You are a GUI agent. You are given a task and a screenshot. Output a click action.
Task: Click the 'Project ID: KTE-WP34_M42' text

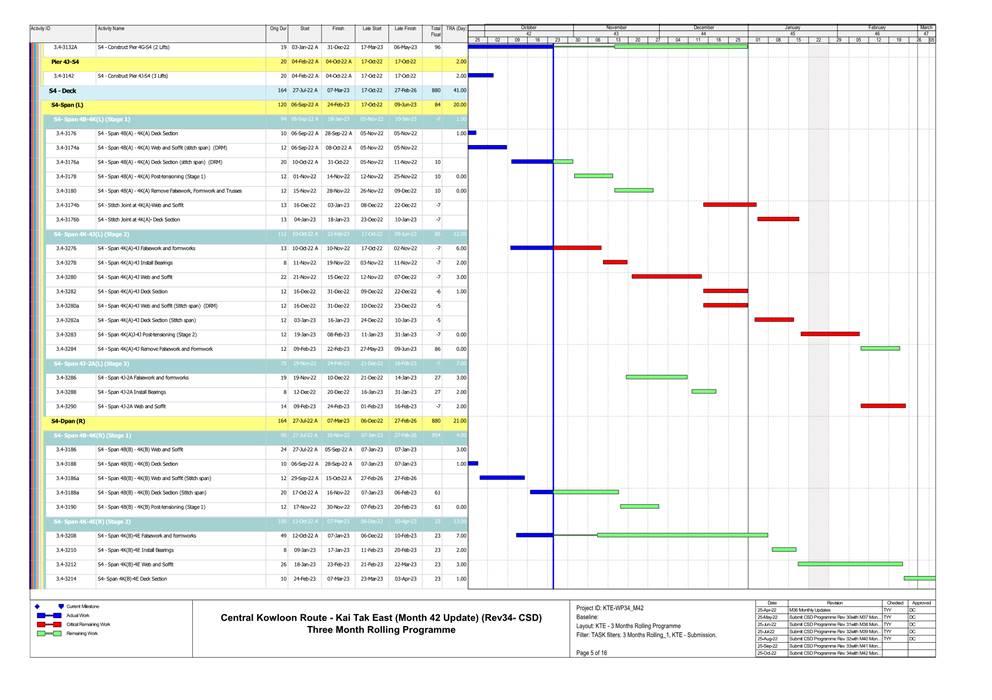(610, 608)
